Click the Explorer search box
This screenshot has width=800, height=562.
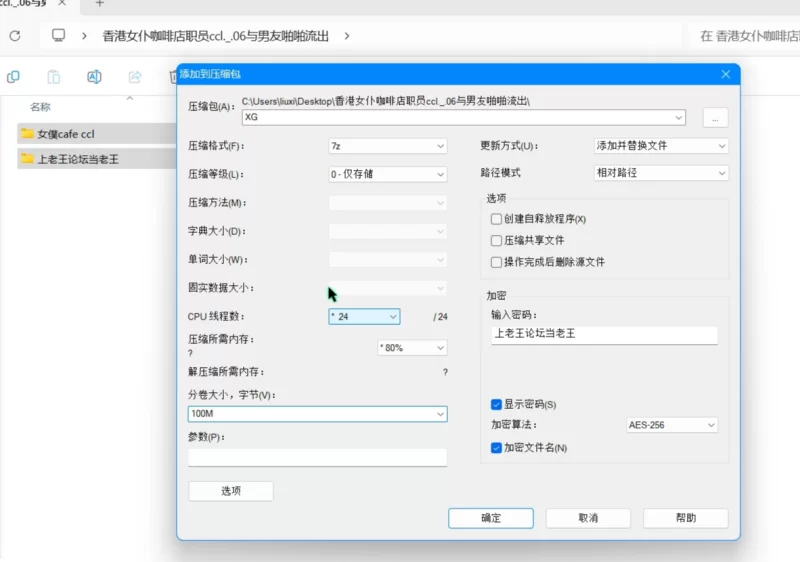744,36
